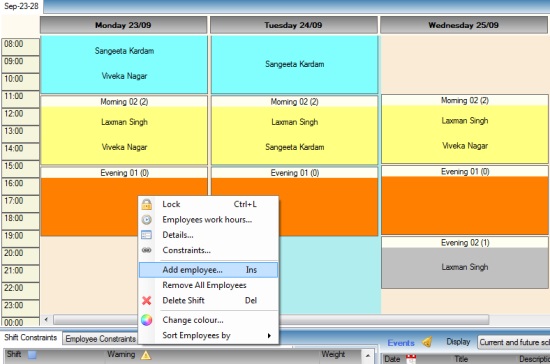Click the chain-link Constraints icon
Image resolution: width=550 pixels, height=364 pixels.
(146, 250)
